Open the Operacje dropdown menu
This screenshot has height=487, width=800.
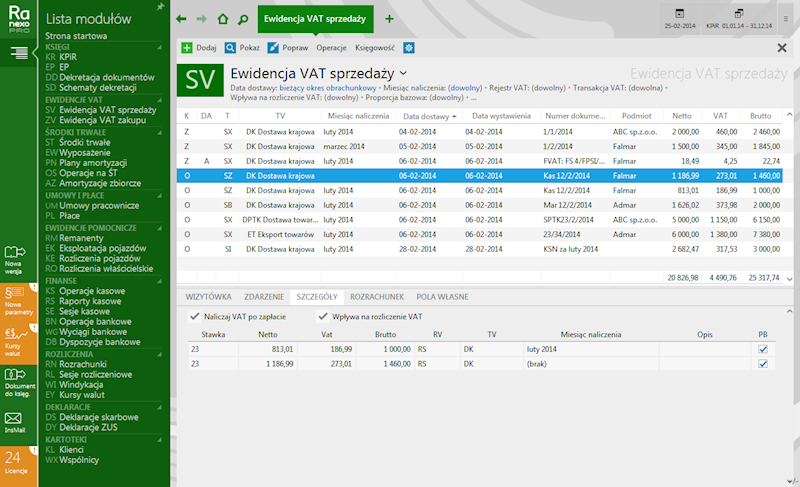click(331, 47)
